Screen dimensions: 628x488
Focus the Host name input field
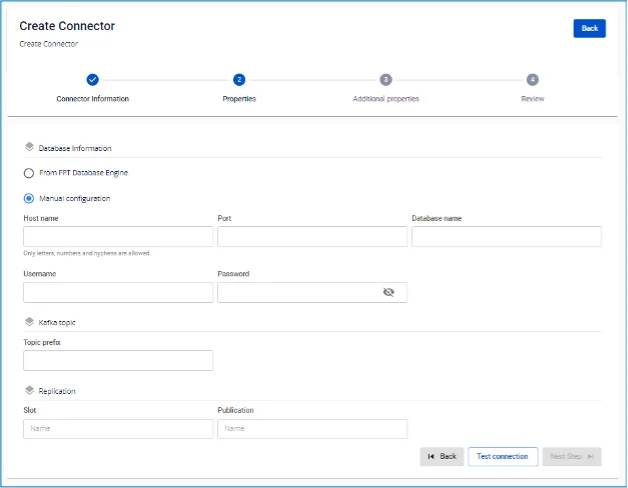(118, 236)
